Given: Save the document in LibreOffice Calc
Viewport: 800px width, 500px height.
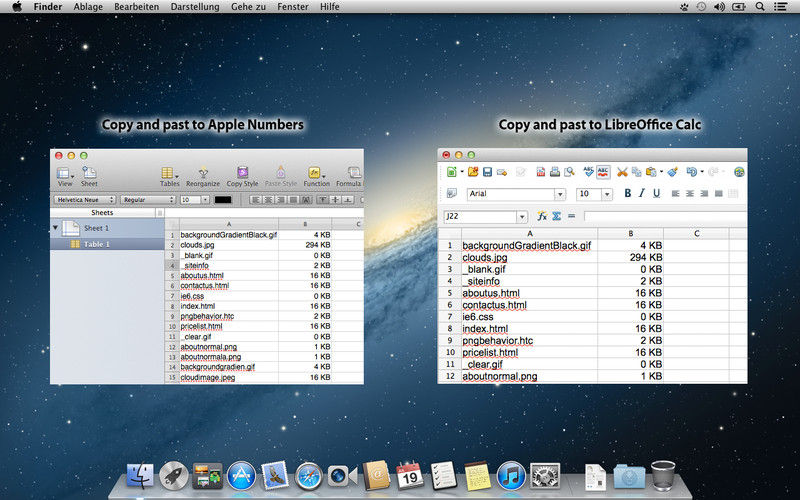Looking at the screenshot, I should point(487,172).
